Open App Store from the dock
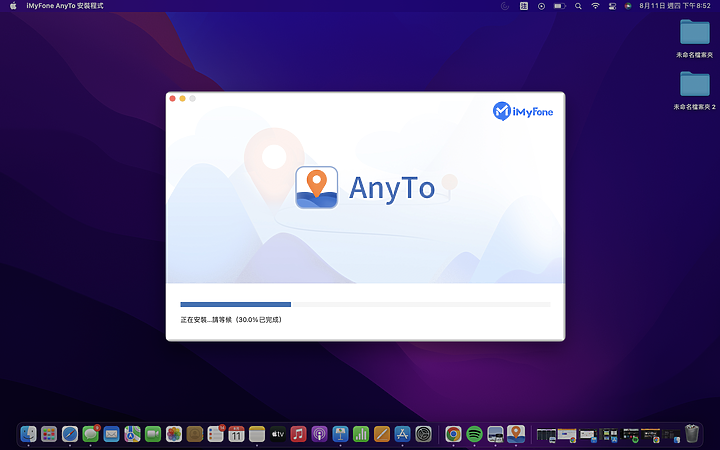Screen dimensions: 720x450 [x=402, y=433]
